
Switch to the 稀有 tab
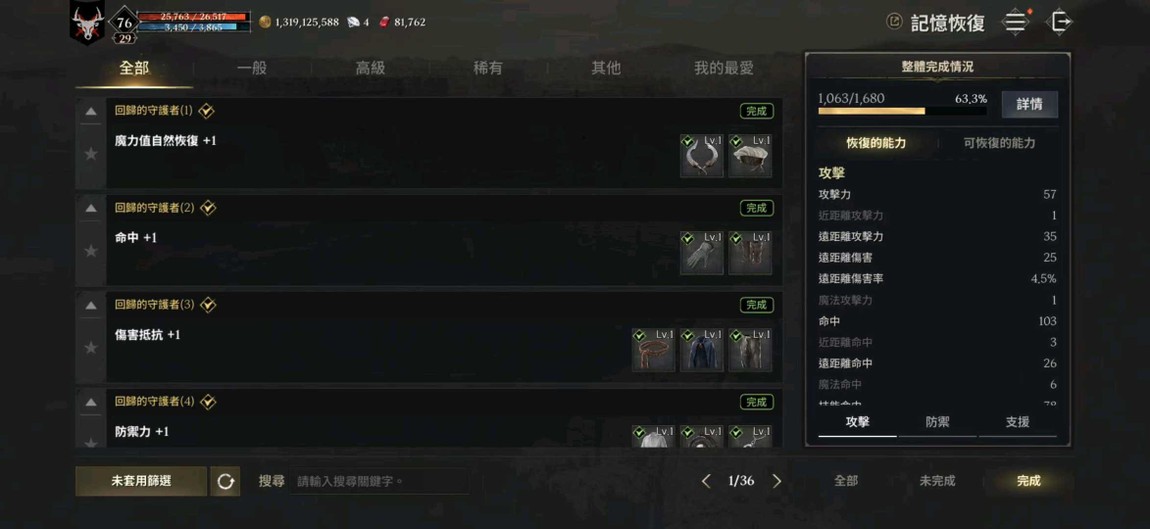click(488, 68)
